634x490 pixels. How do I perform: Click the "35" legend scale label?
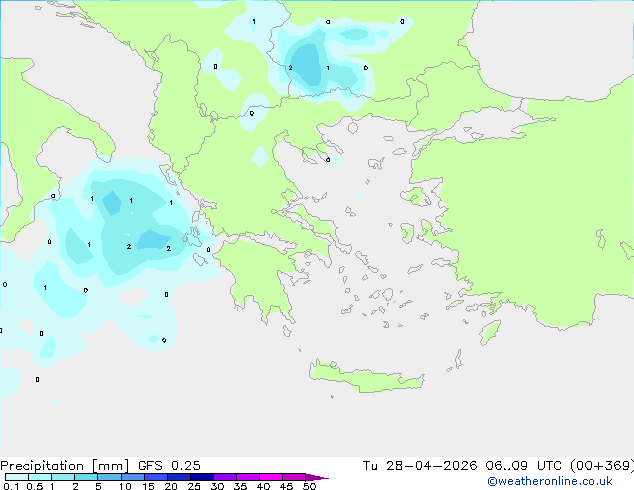tap(240, 486)
